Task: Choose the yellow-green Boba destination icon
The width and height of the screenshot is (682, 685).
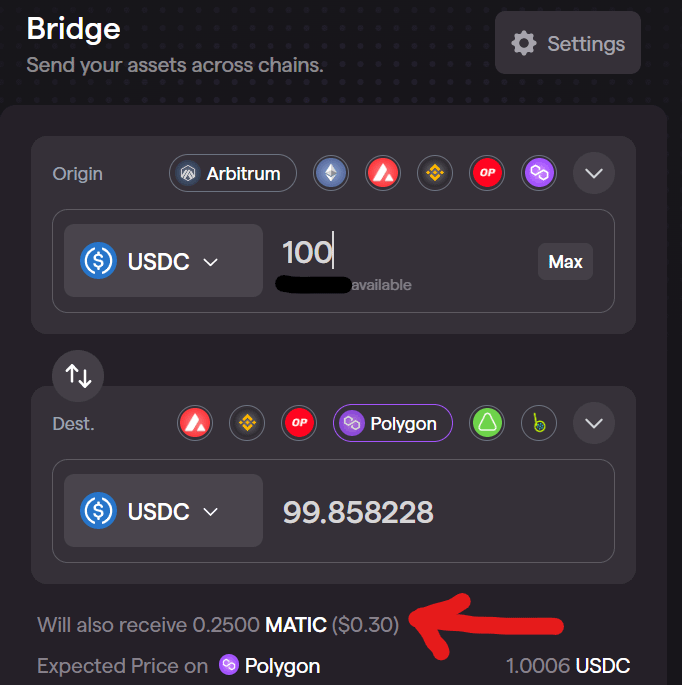Action: (539, 423)
